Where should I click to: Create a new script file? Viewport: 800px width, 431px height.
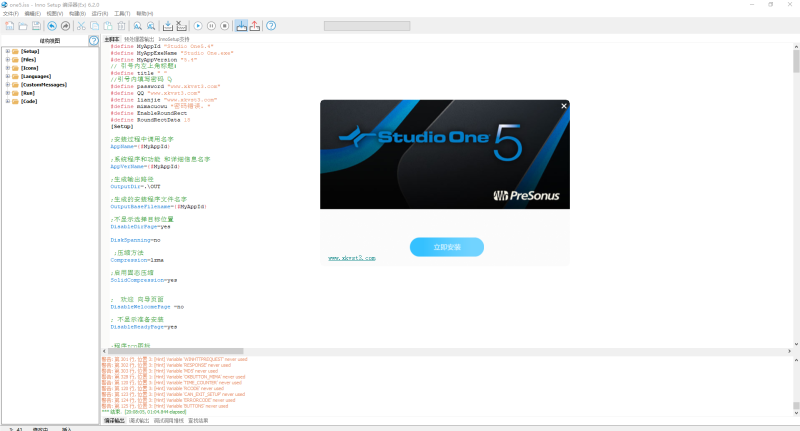pyautogui.click(x=10, y=26)
